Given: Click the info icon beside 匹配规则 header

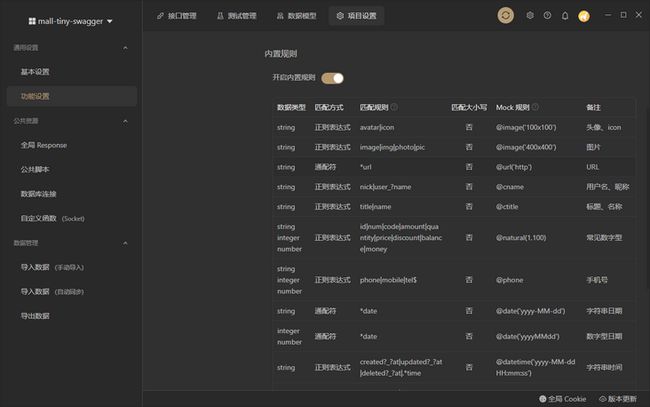Looking at the screenshot, I should pos(394,107).
